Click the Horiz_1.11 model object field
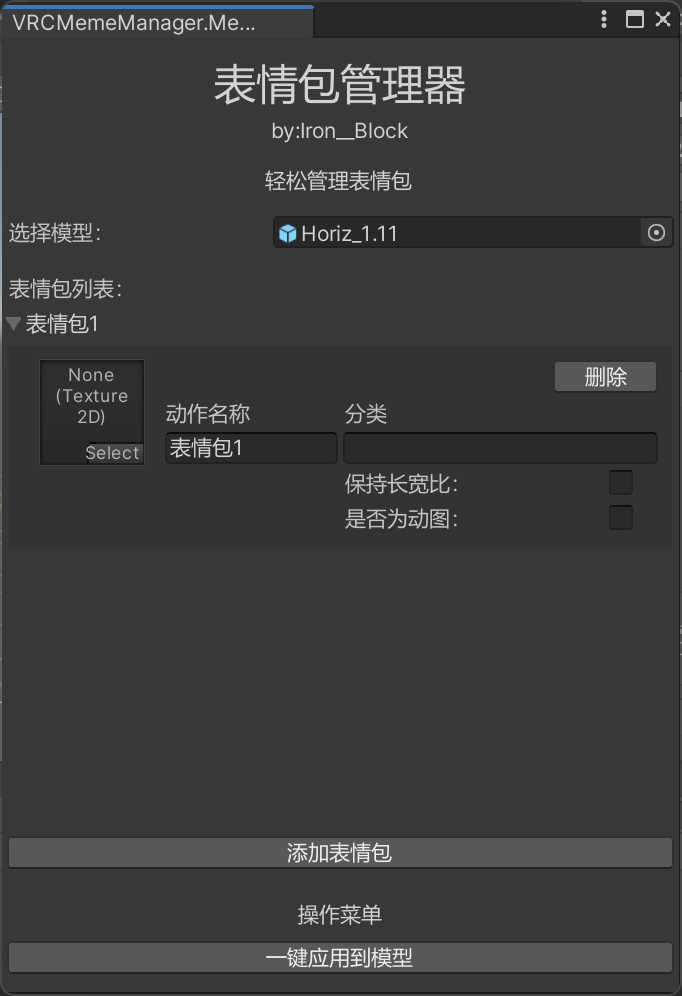 [472, 232]
